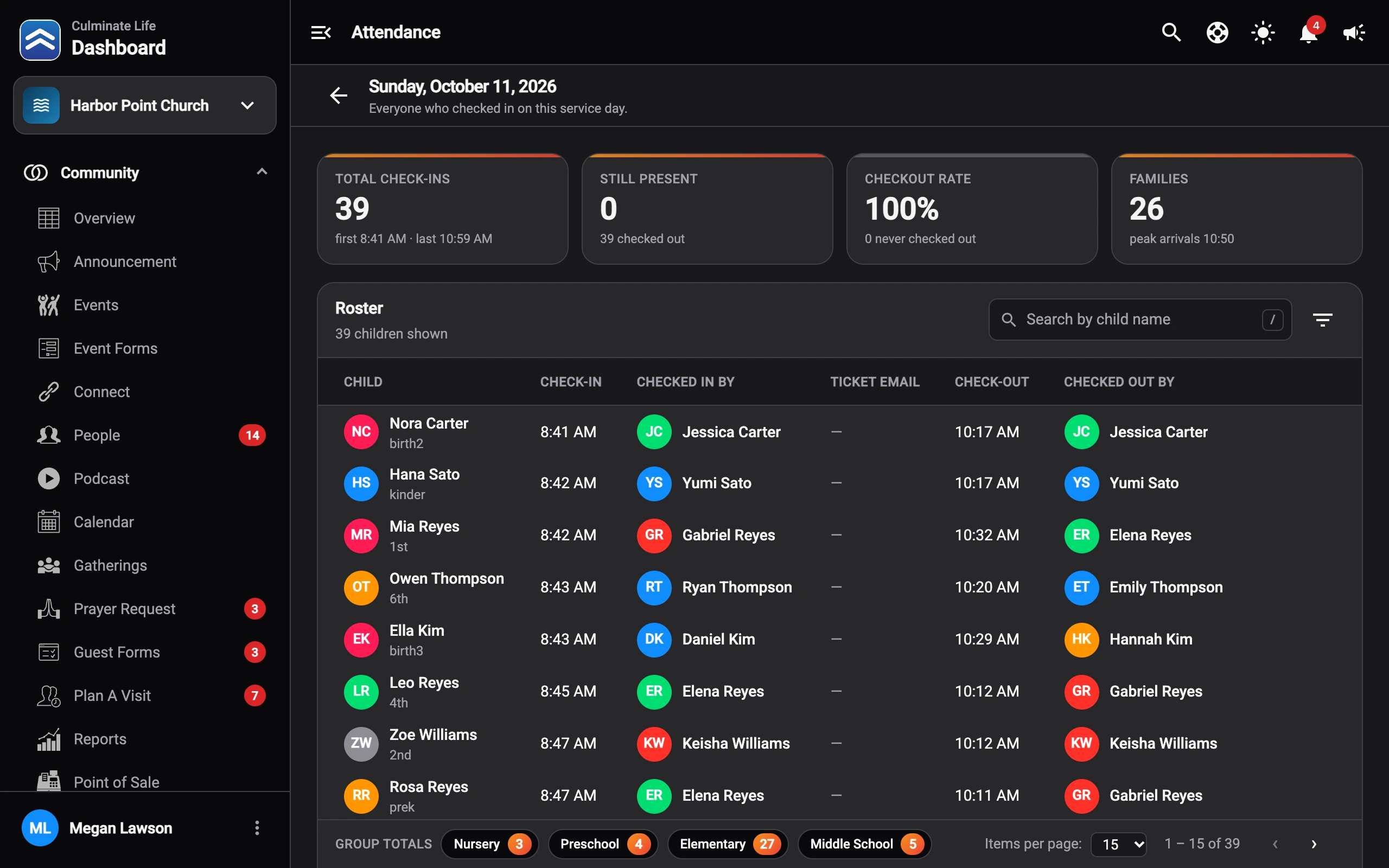The width and height of the screenshot is (1389, 868).
Task: Sort by the CHECK-IN column header
Action: click(x=571, y=382)
